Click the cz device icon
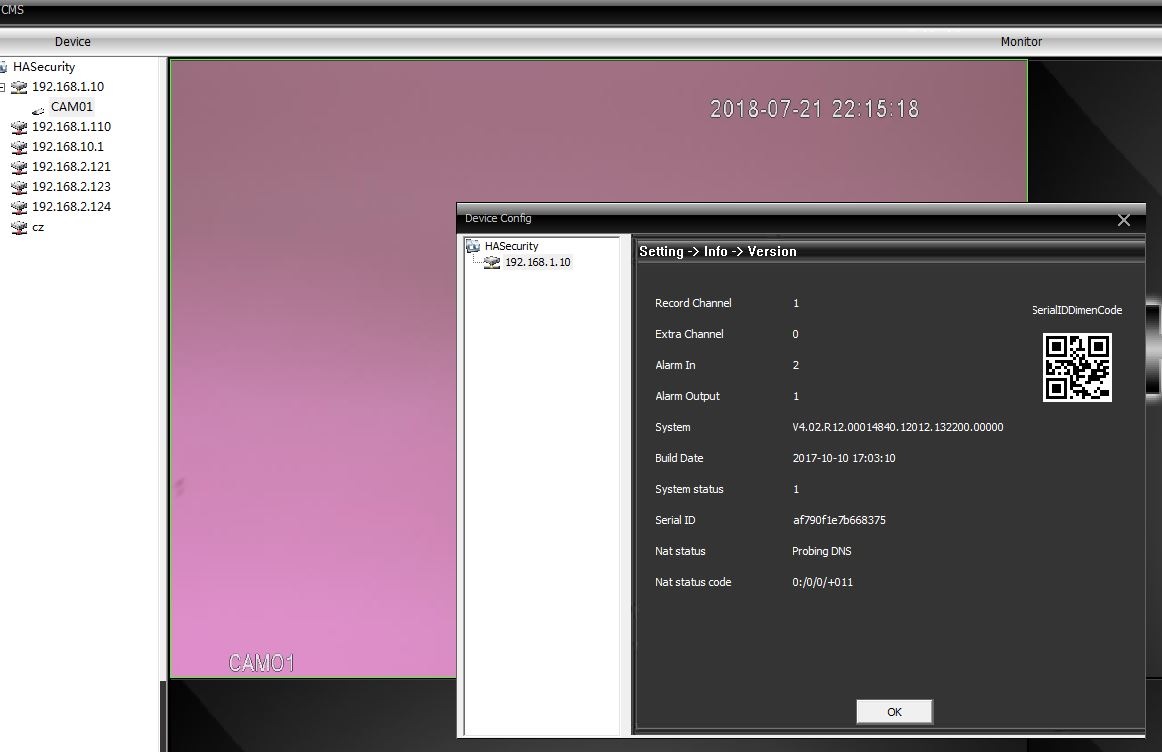1162x752 pixels. point(19,227)
